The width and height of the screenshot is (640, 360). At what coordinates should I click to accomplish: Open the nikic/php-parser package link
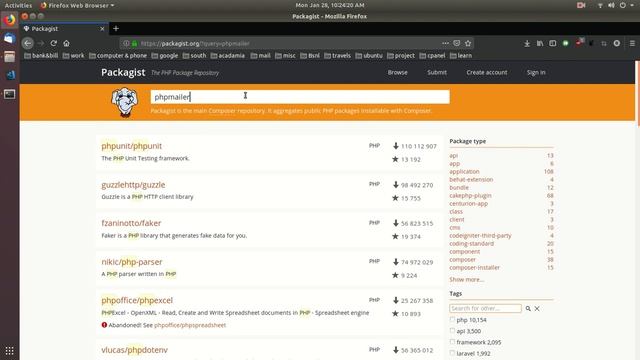click(x=131, y=262)
